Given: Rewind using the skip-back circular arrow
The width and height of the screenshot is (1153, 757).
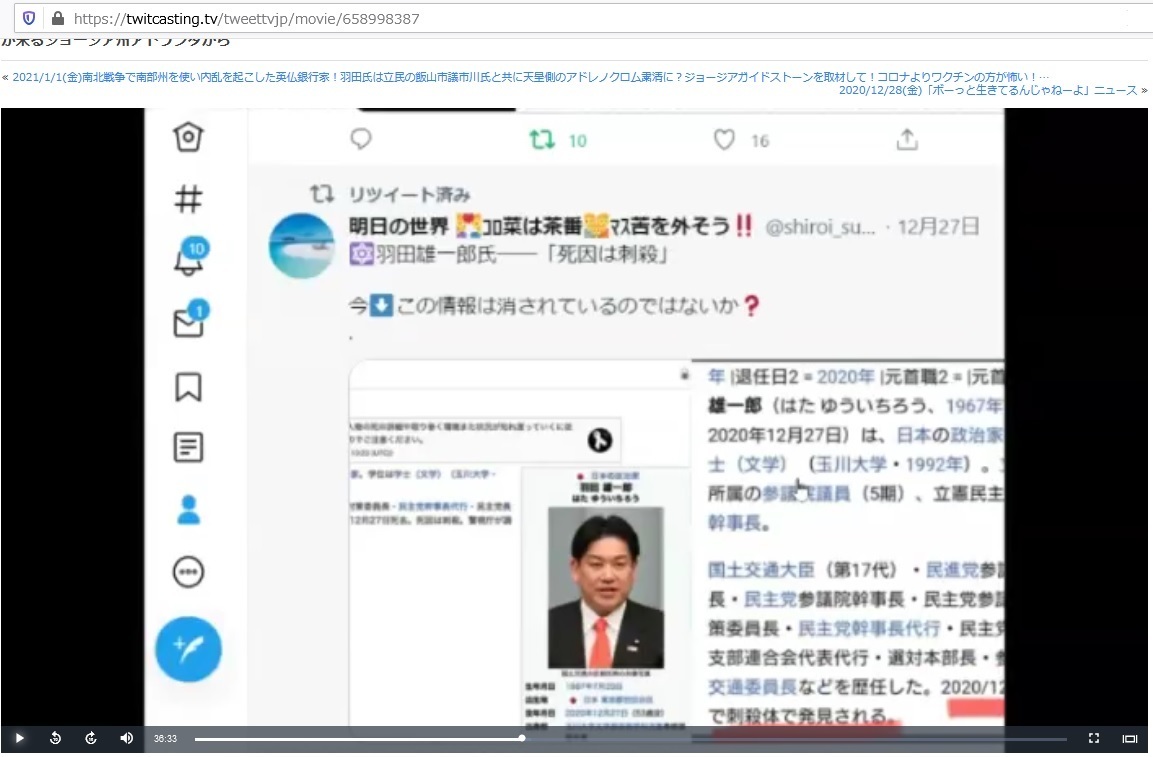Looking at the screenshot, I should tap(55, 738).
